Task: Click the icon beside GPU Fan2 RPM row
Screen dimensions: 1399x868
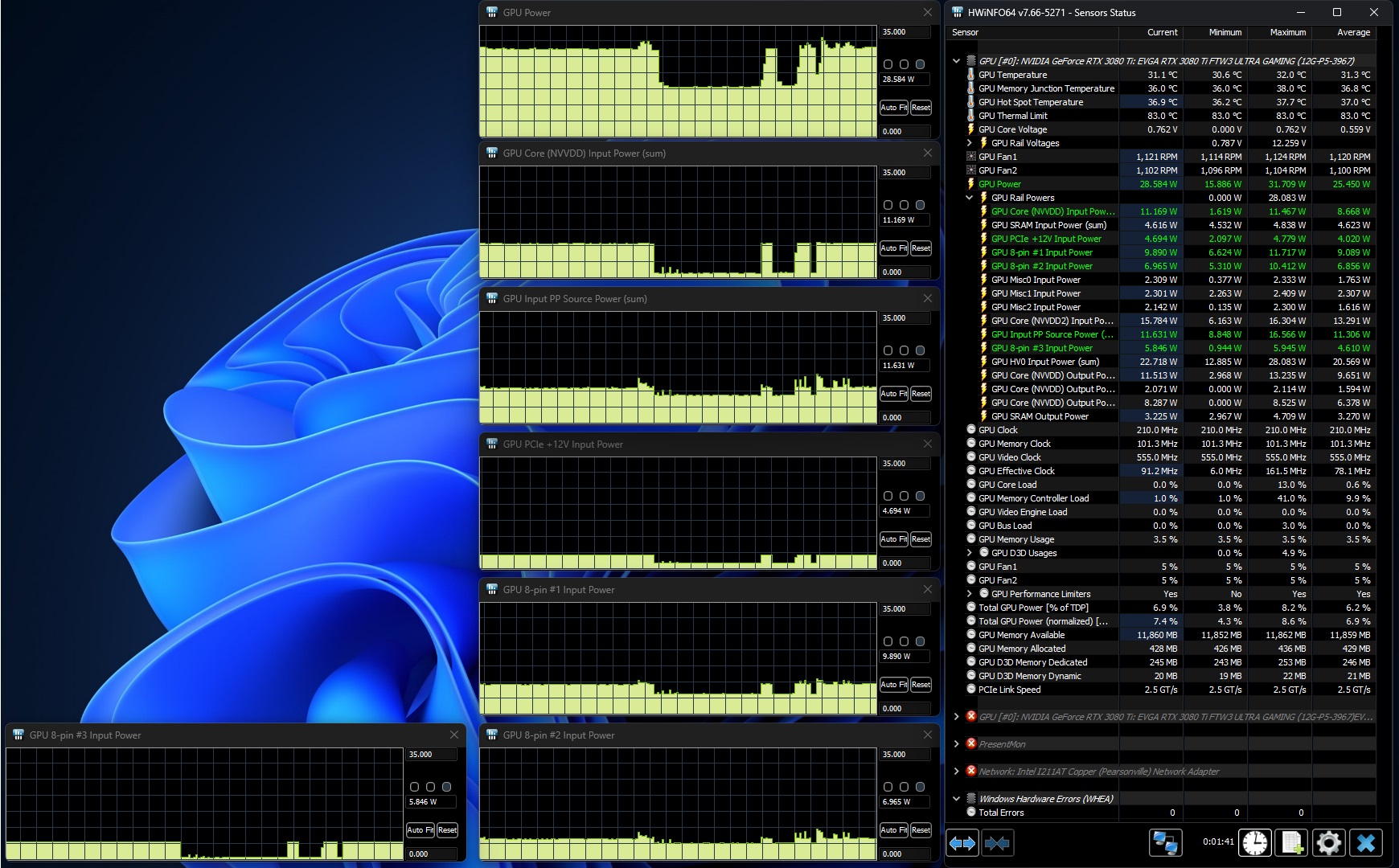Action: tap(970, 170)
